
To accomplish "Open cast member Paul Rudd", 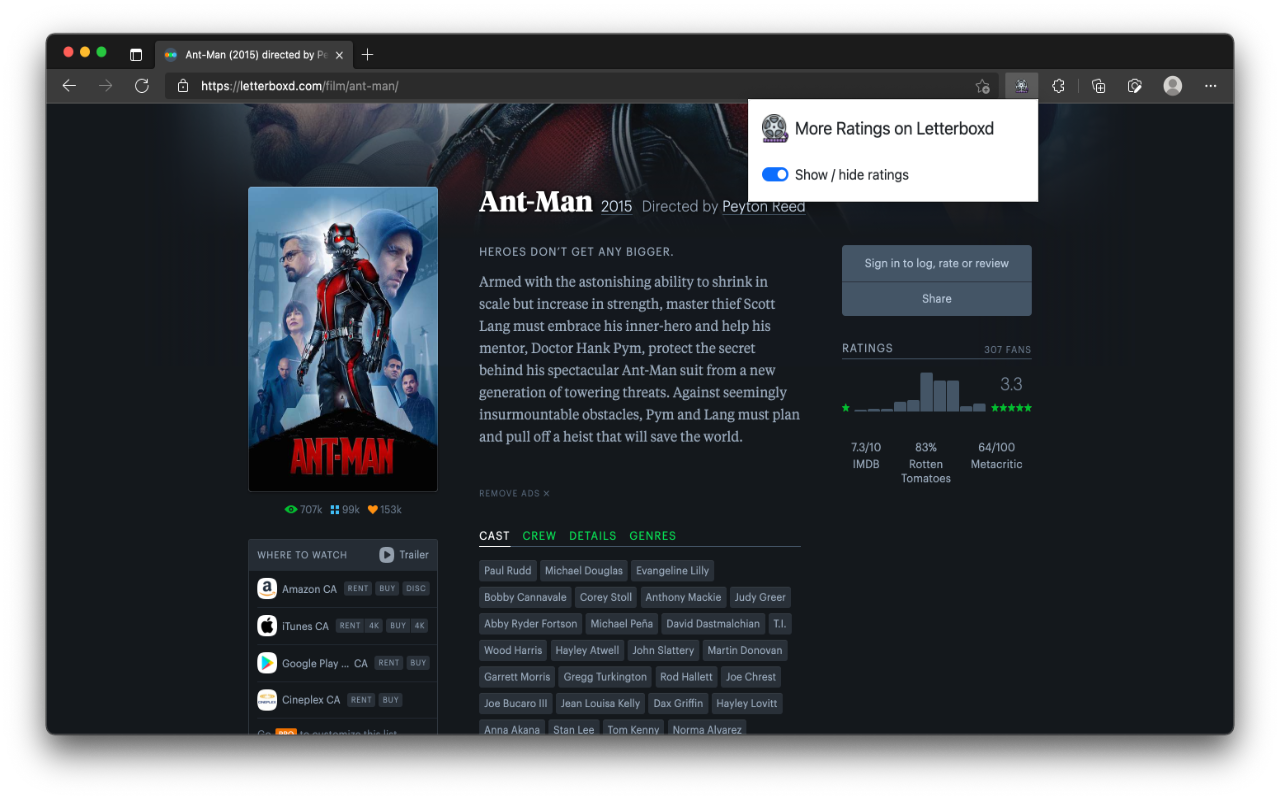I will tap(508, 571).
